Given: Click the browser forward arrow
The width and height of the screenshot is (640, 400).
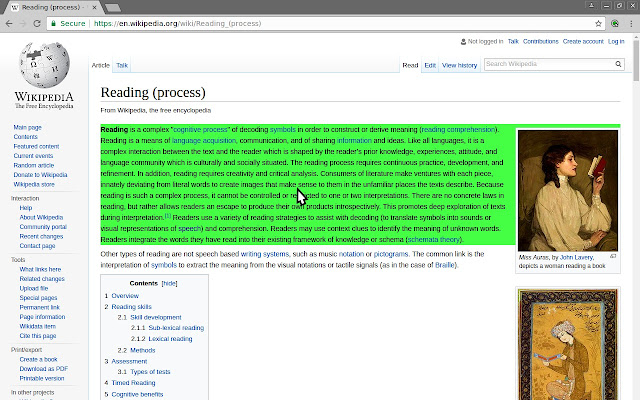Looking at the screenshot, I should (23, 24).
